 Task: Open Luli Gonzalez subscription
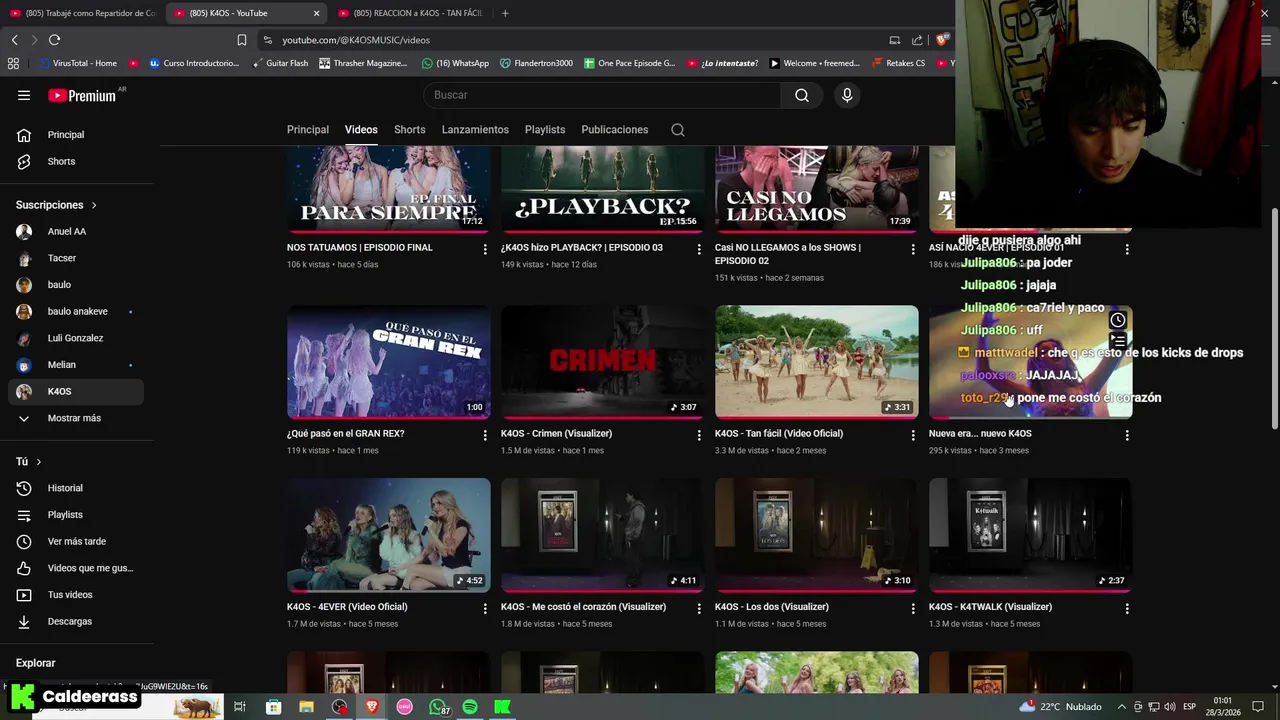click(76, 338)
